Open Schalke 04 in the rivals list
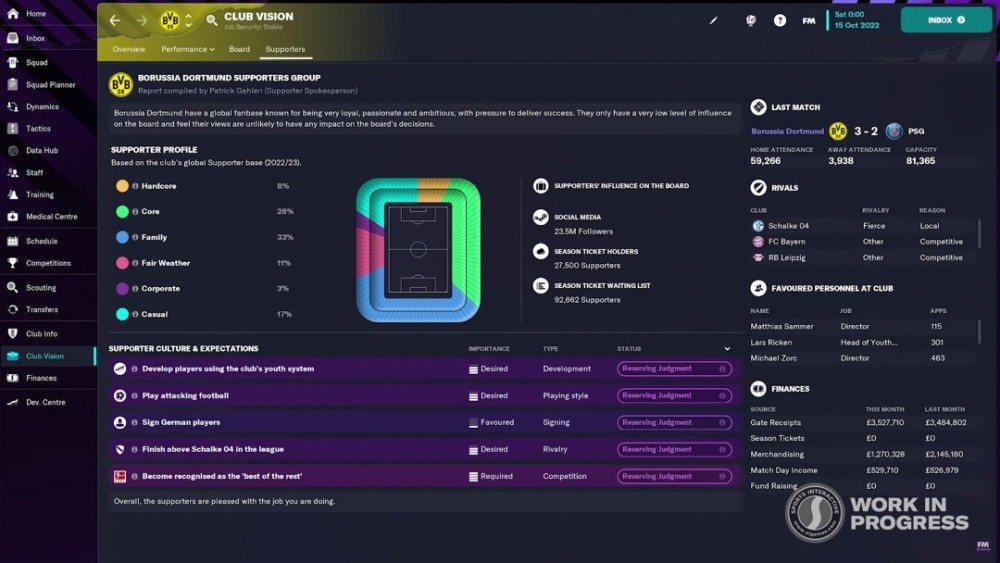This screenshot has height=563, width=1000. point(788,226)
